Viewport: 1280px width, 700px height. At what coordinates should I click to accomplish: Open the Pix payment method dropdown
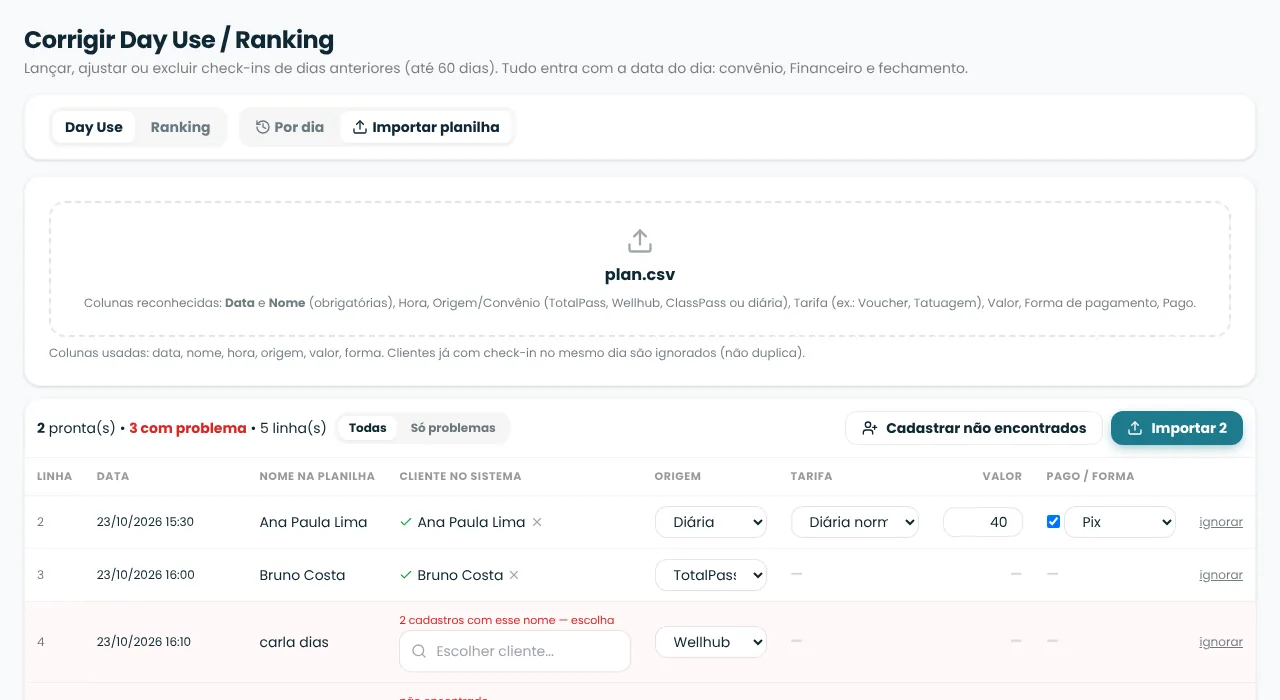tap(1120, 522)
